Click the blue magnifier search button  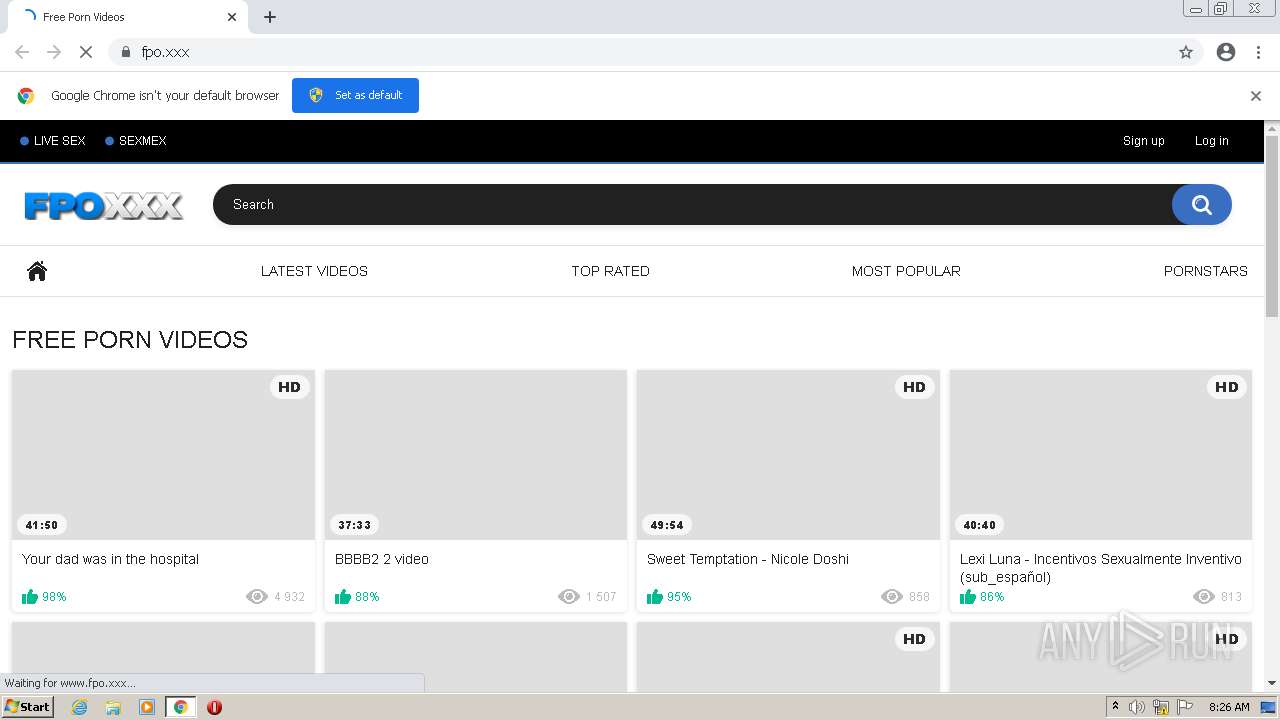pos(1202,205)
